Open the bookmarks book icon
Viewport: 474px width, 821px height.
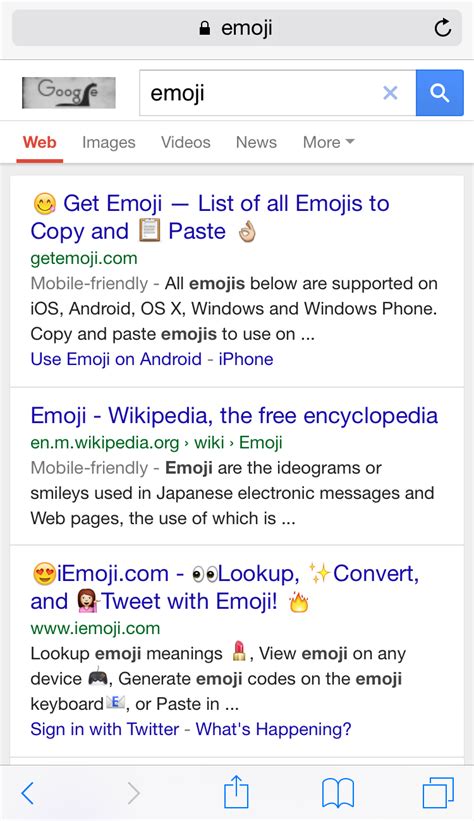[x=338, y=793]
